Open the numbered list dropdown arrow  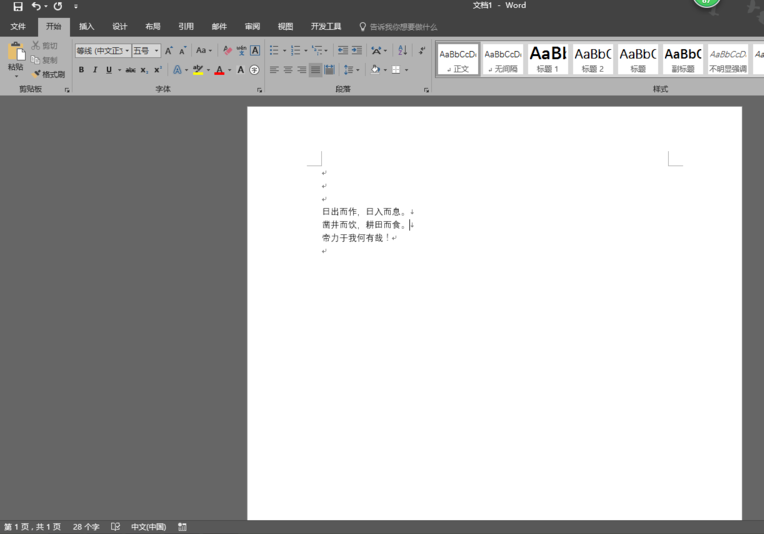(x=306, y=51)
